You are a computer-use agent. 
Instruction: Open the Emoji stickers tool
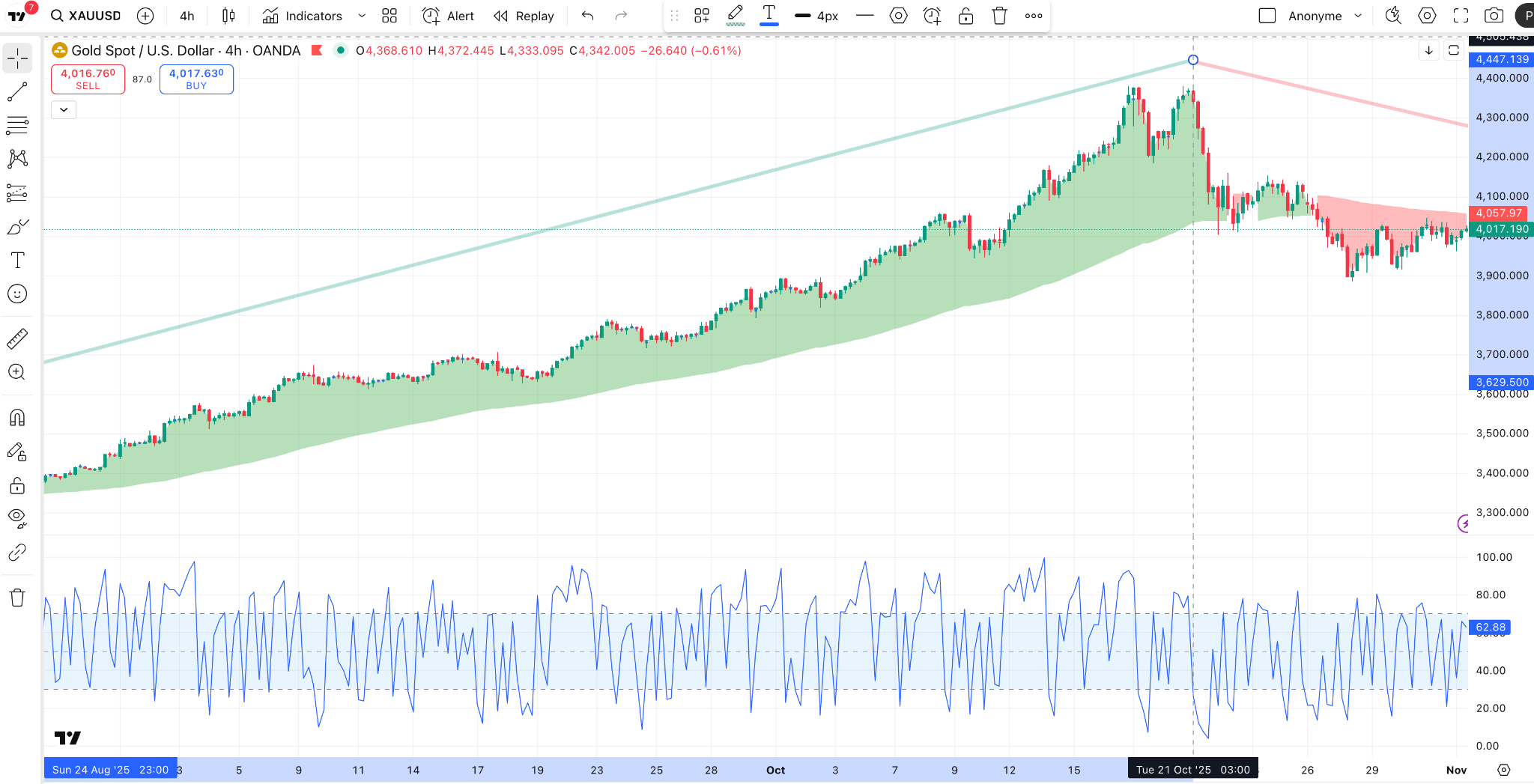(x=16, y=294)
